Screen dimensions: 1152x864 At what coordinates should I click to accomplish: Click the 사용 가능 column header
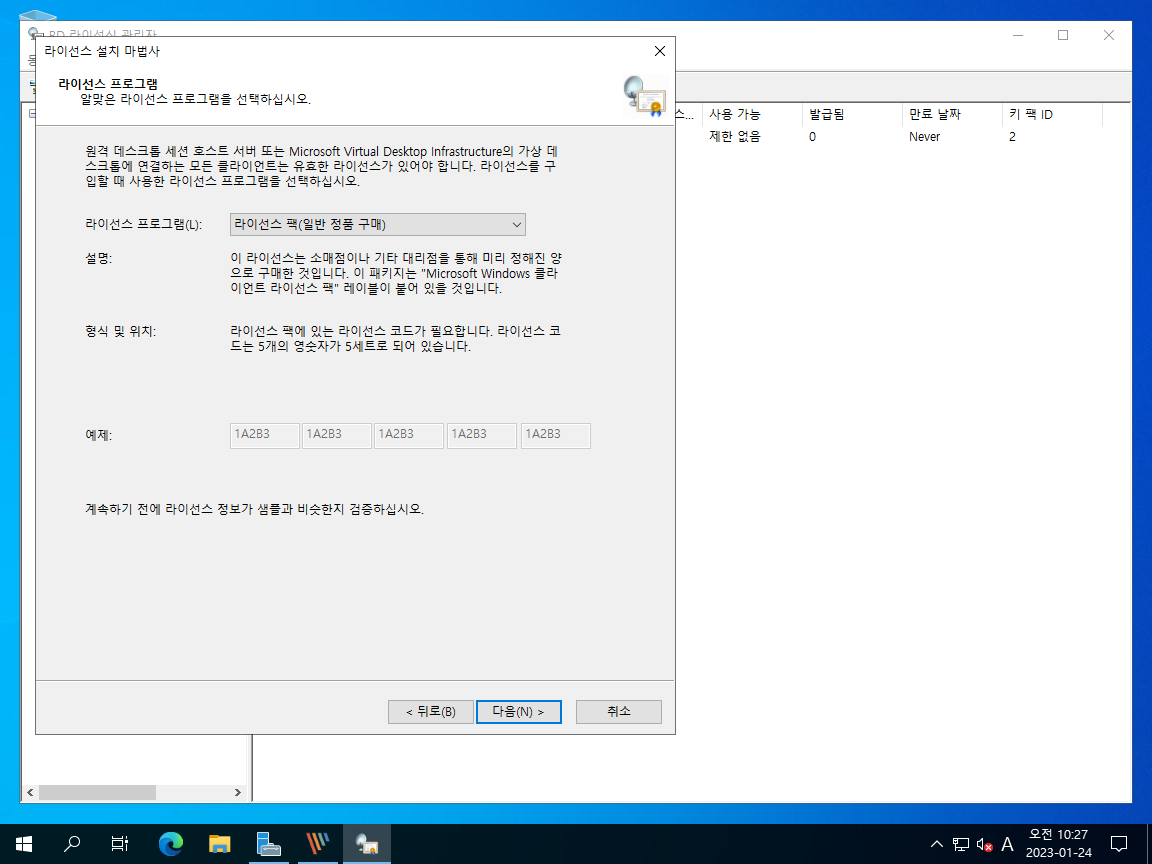tap(752, 114)
